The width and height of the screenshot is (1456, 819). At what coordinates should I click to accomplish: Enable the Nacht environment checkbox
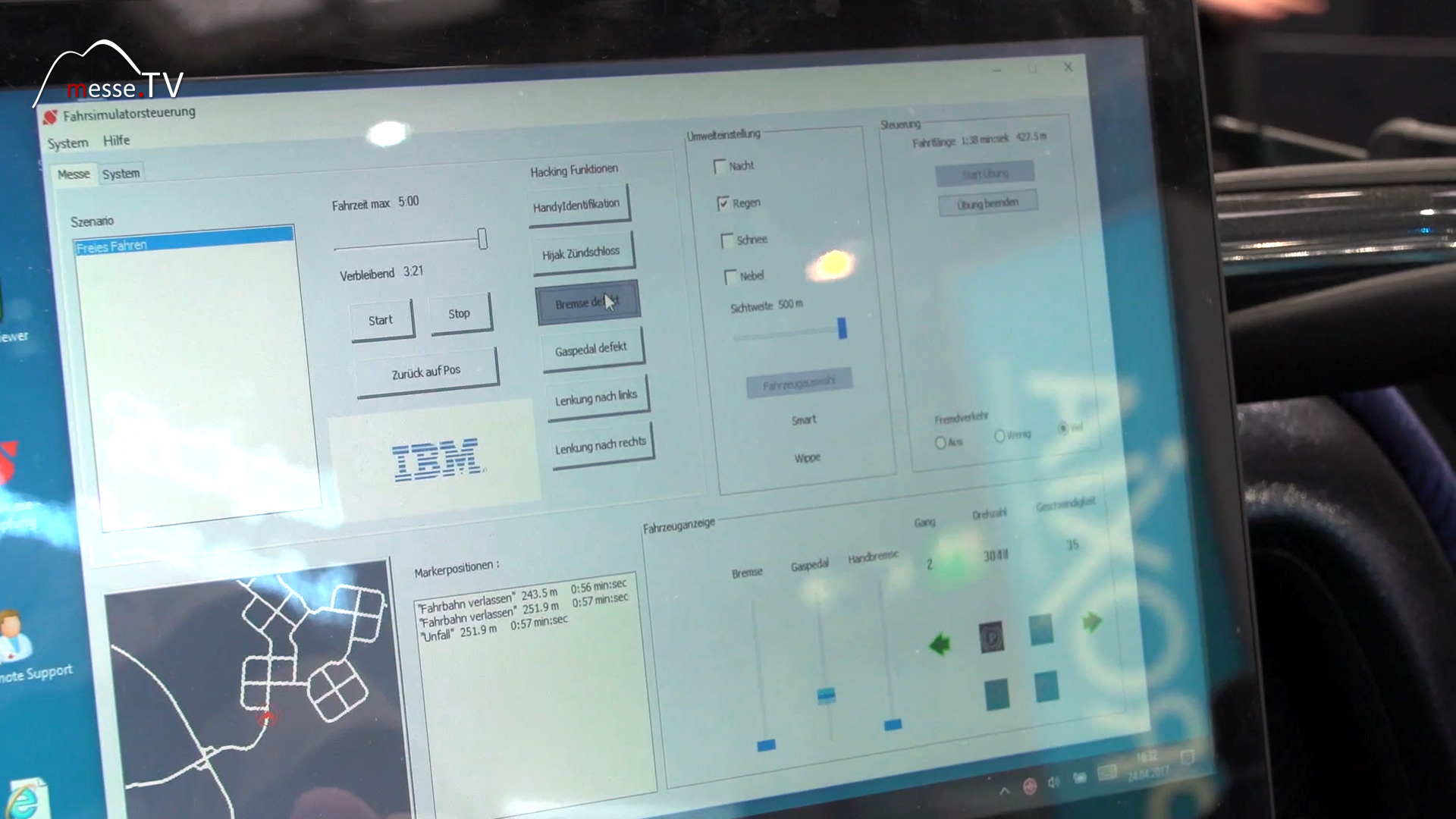click(x=720, y=165)
